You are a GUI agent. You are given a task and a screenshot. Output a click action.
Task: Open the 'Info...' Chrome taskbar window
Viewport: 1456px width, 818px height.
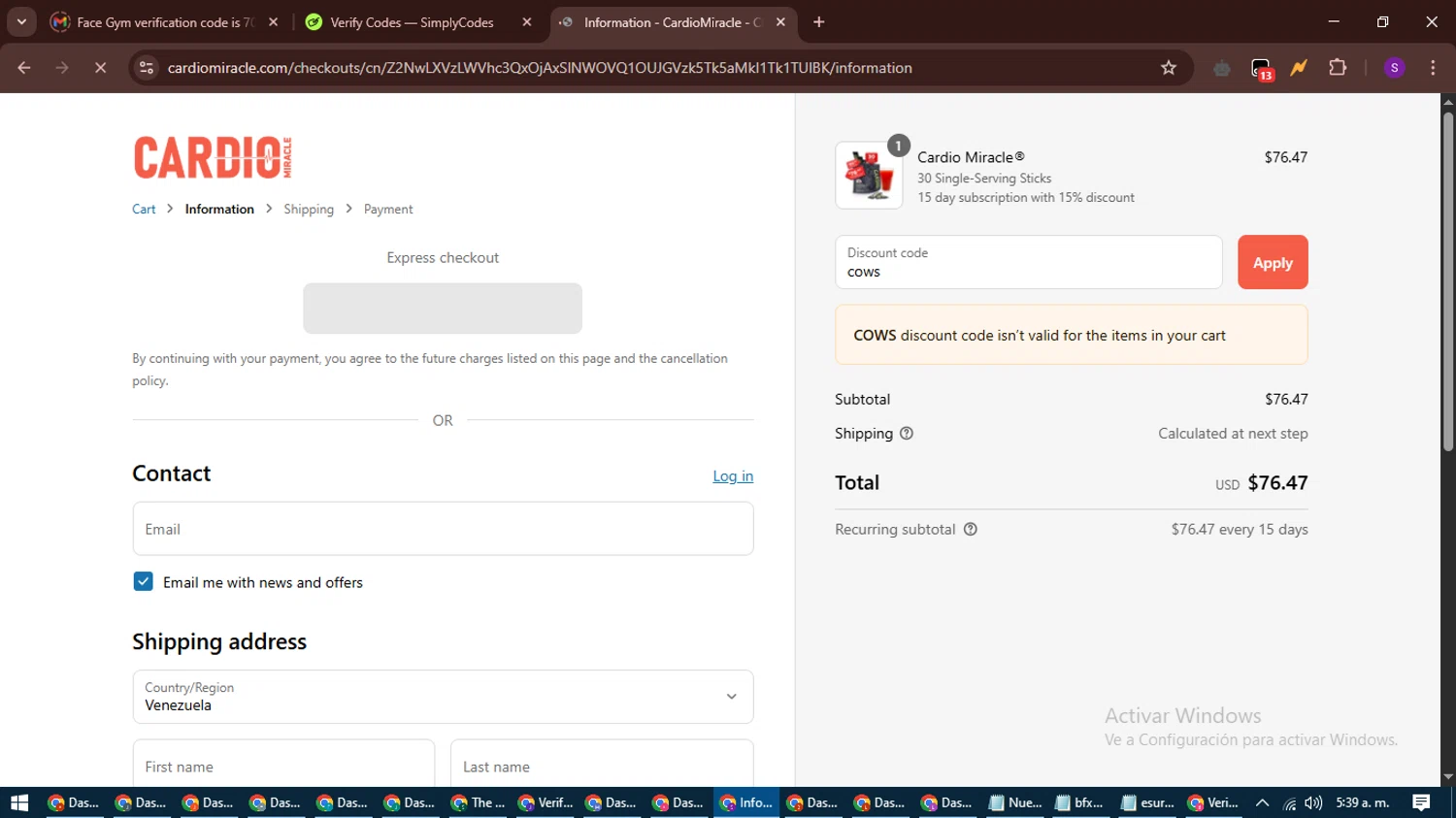(x=747, y=802)
